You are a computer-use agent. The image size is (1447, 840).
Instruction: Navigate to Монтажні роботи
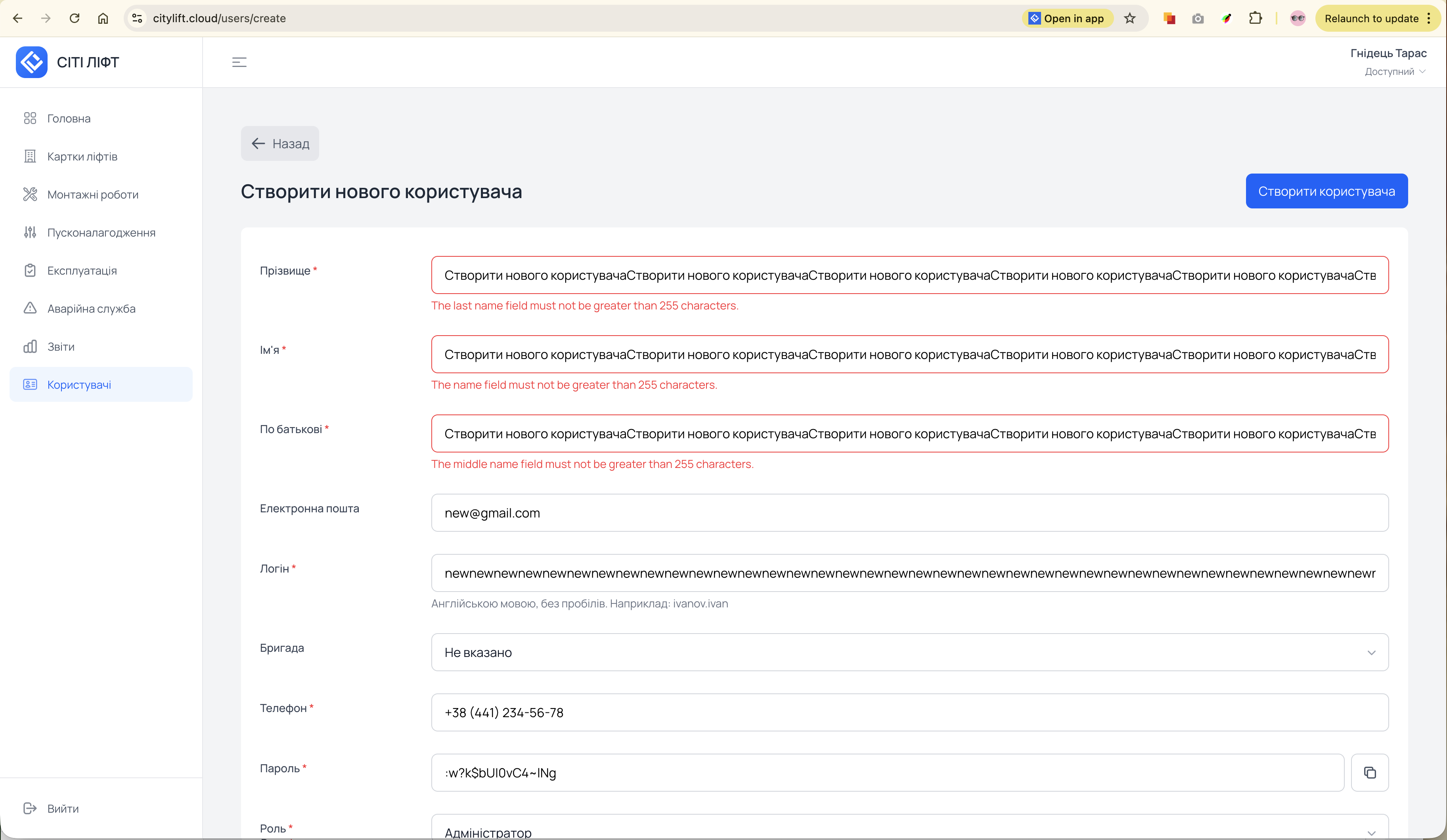pyautogui.click(x=92, y=195)
